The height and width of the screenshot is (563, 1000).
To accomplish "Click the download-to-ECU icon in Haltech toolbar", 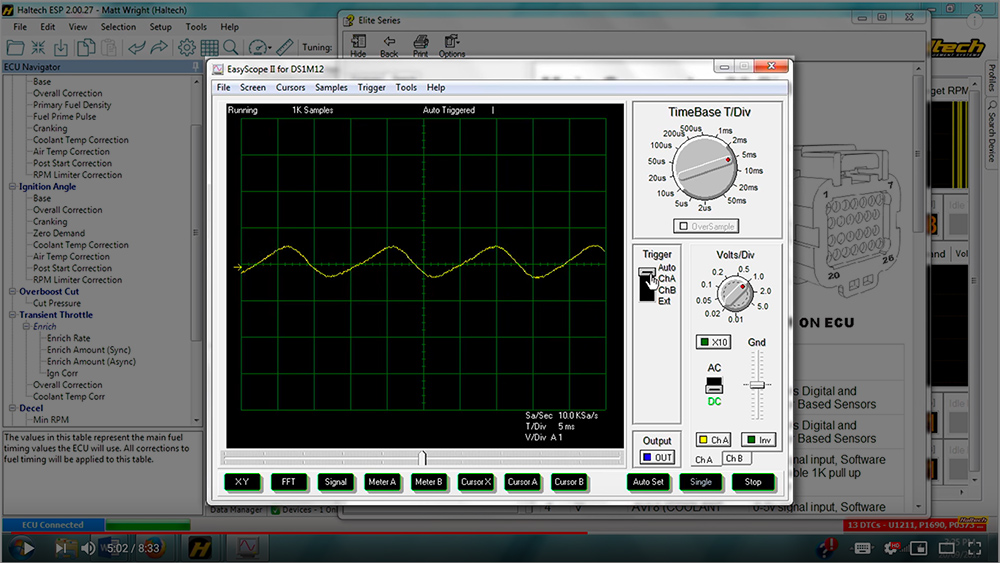I will coord(61,47).
